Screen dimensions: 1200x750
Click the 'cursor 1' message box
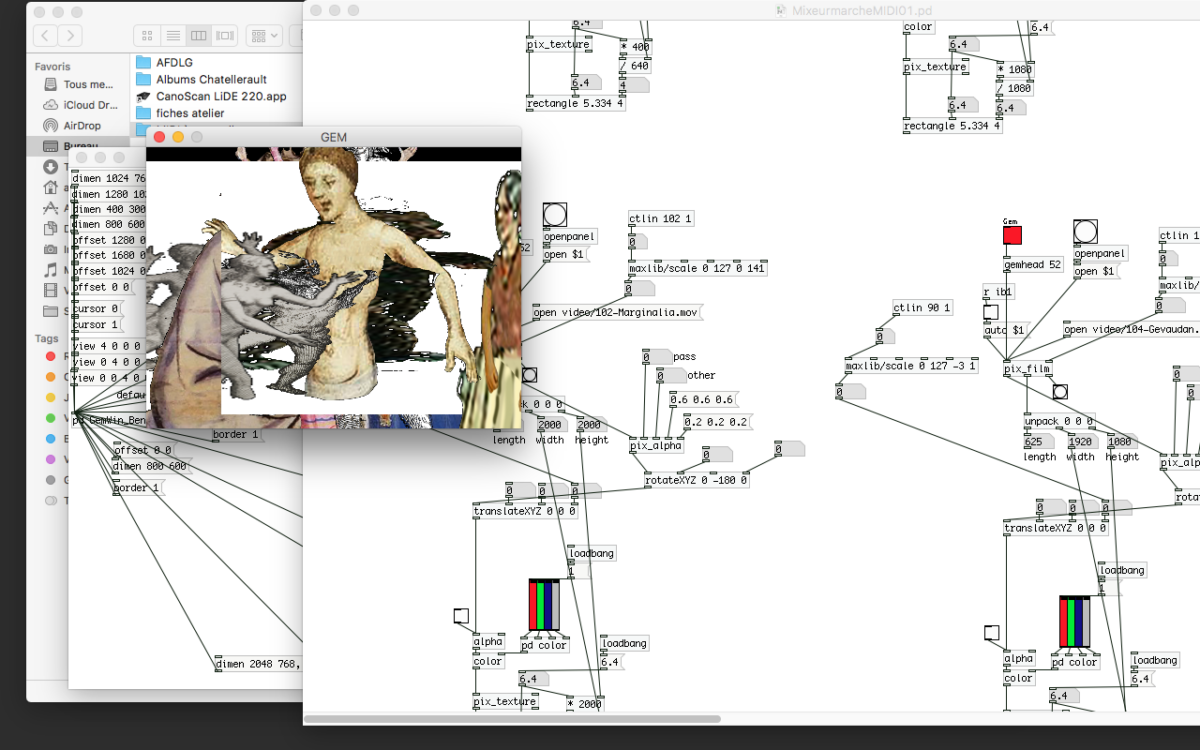coord(96,325)
